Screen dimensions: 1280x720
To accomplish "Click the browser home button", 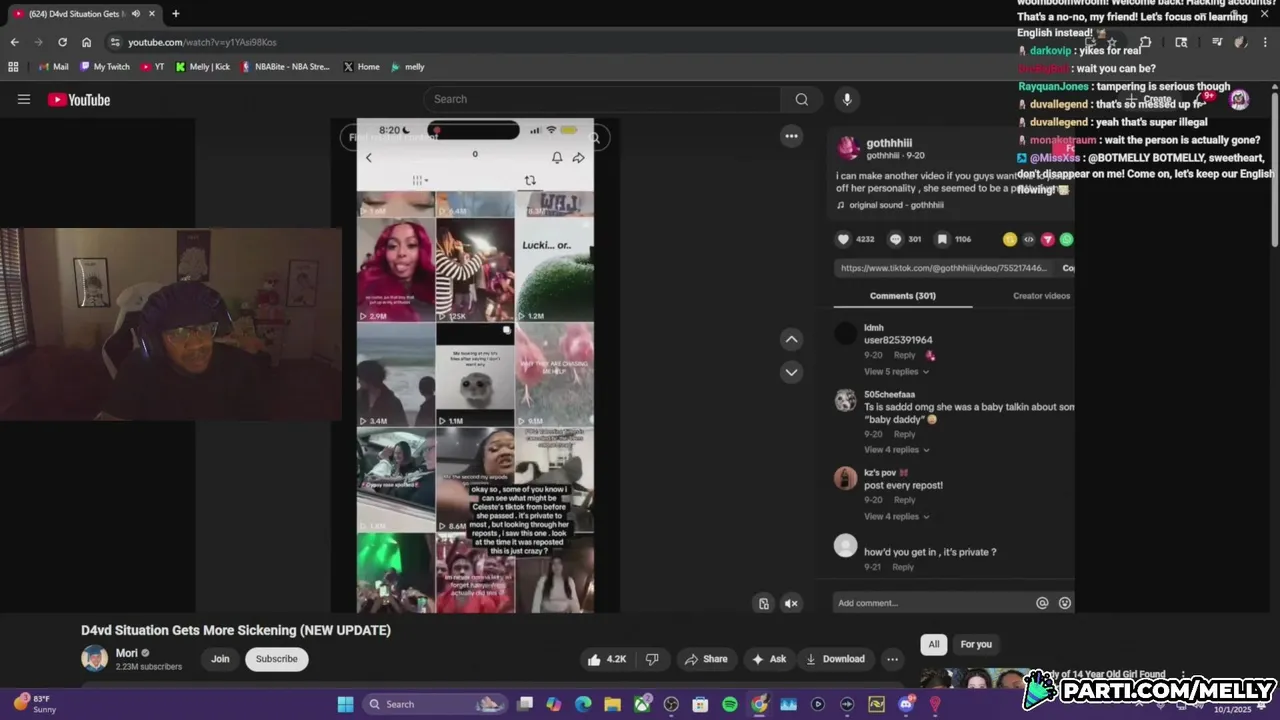I will pyautogui.click(x=87, y=42).
